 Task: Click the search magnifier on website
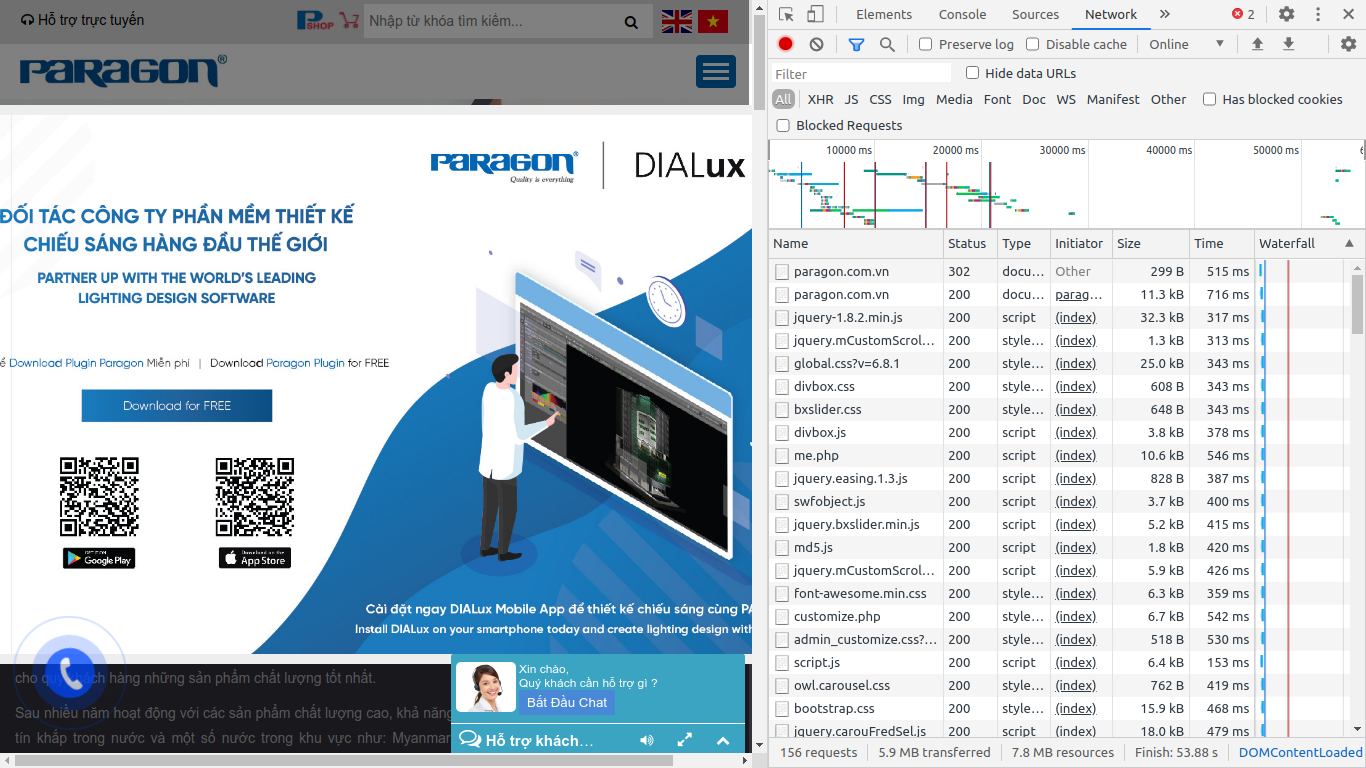631,22
